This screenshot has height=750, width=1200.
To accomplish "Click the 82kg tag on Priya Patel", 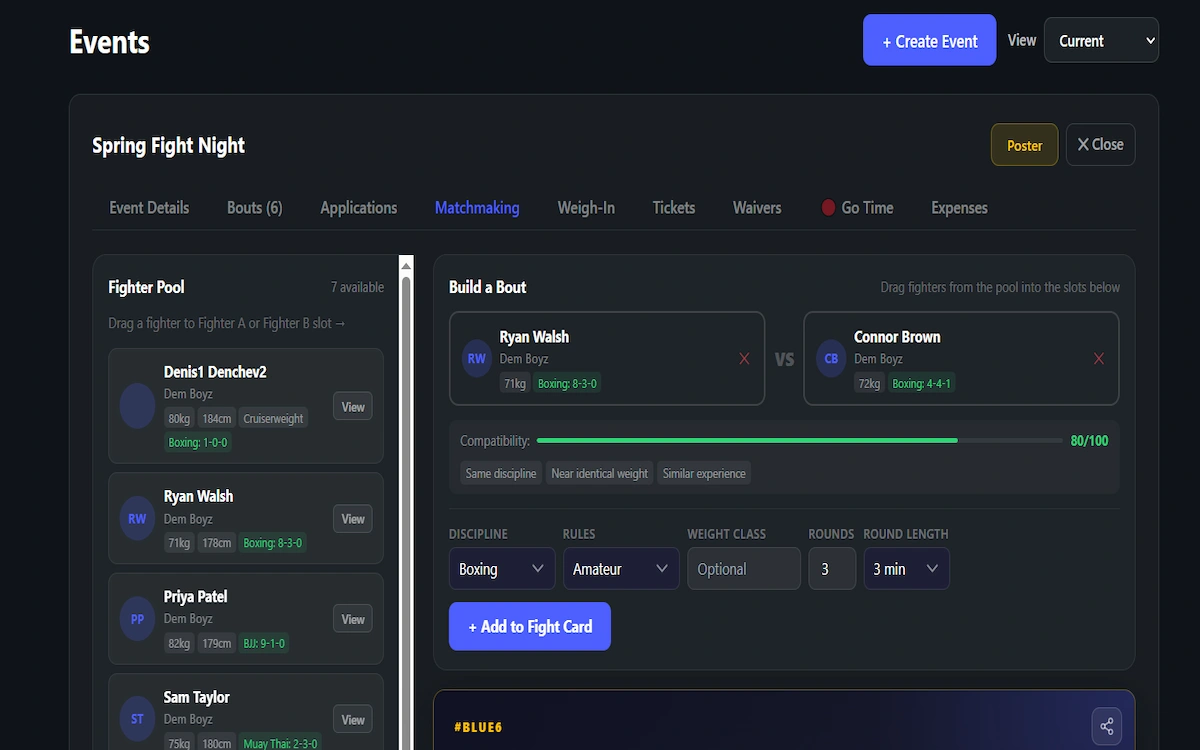I will (x=179, y=643).
